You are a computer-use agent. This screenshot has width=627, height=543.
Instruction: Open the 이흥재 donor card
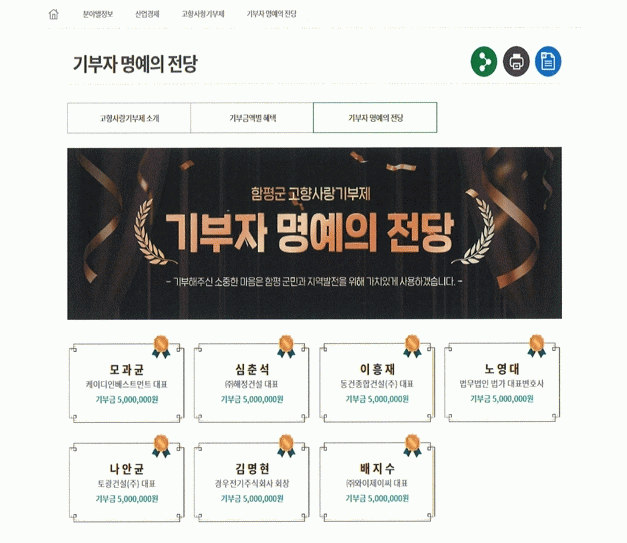tap(377, 383)
